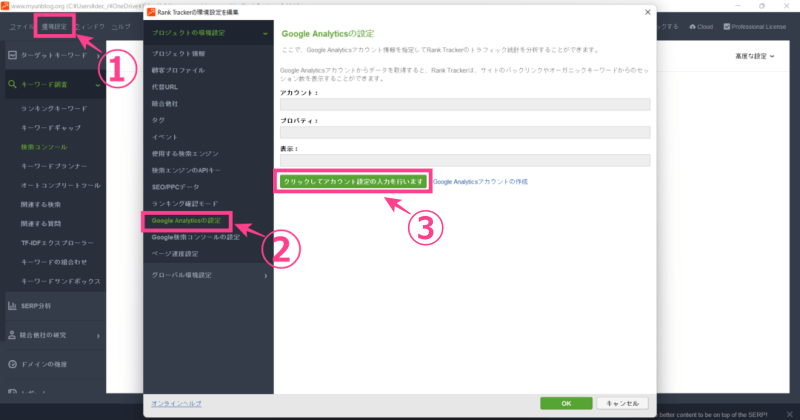Collapse the プロジェクトの環境設定 section
The height and width of the screenshot is (420, 800).
(x=265, y=33)
